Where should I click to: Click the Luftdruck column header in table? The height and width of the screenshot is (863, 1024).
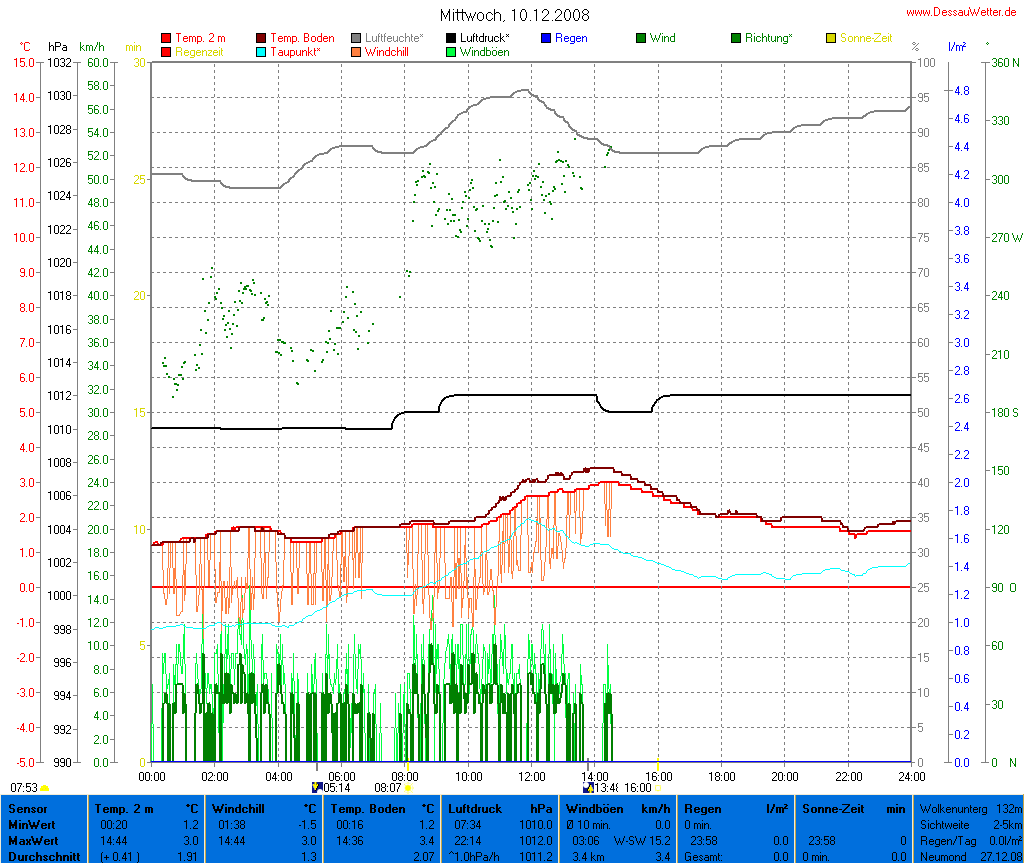pyautogui.click(x=472, y=808)
